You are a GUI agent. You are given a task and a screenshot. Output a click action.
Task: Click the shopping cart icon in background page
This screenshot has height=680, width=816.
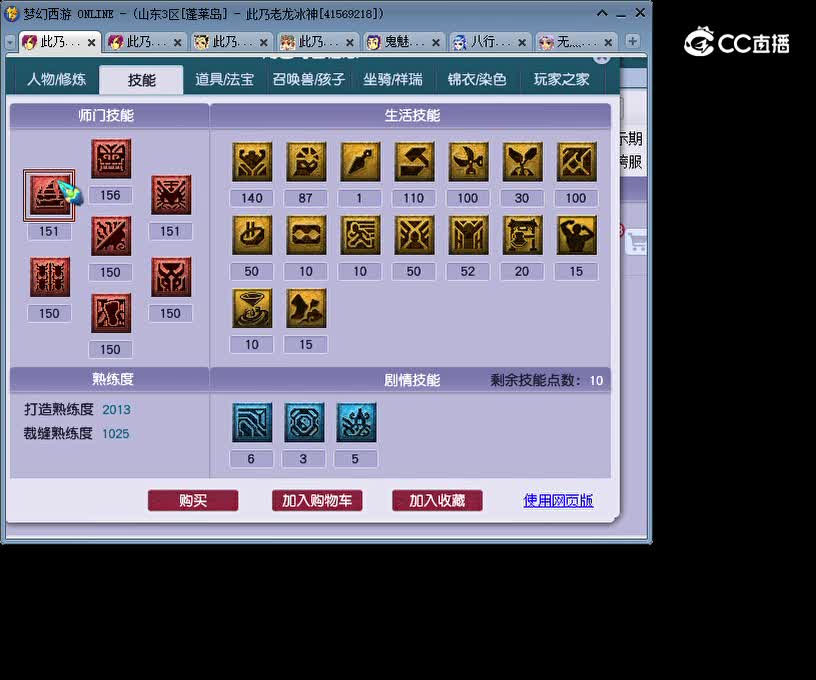[x=636, y=242]
